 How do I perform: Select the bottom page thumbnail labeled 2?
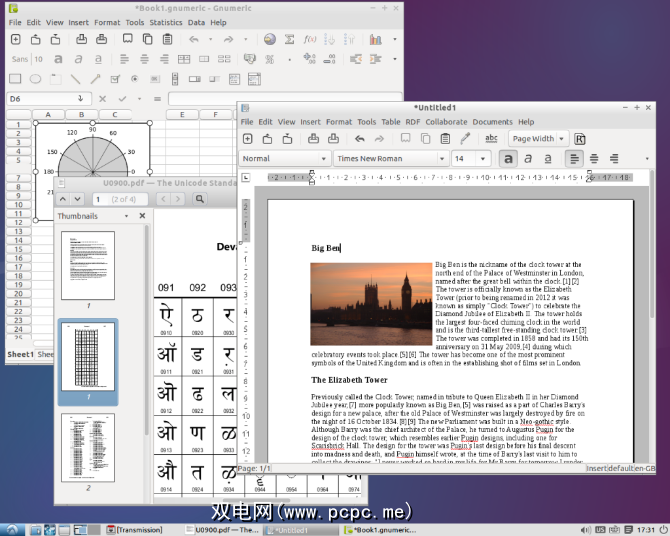[87, 450]
